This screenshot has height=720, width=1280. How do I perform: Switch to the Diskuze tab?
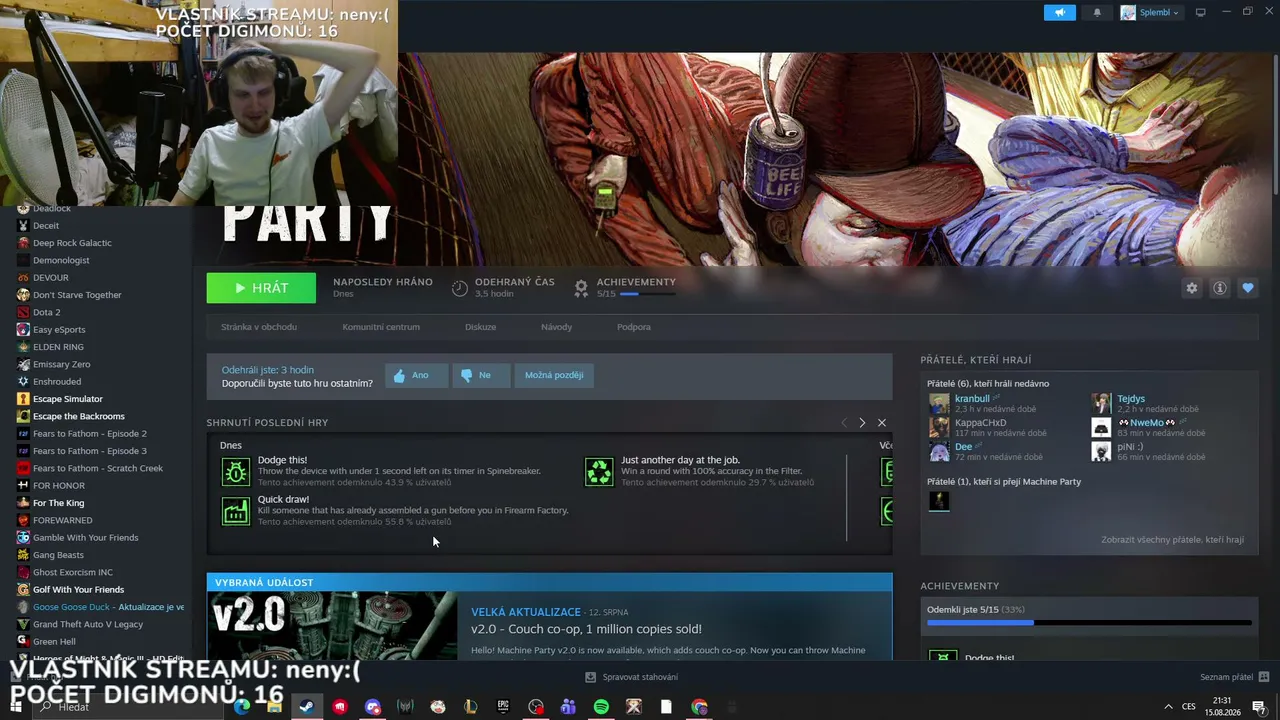[x=480, y=327]
